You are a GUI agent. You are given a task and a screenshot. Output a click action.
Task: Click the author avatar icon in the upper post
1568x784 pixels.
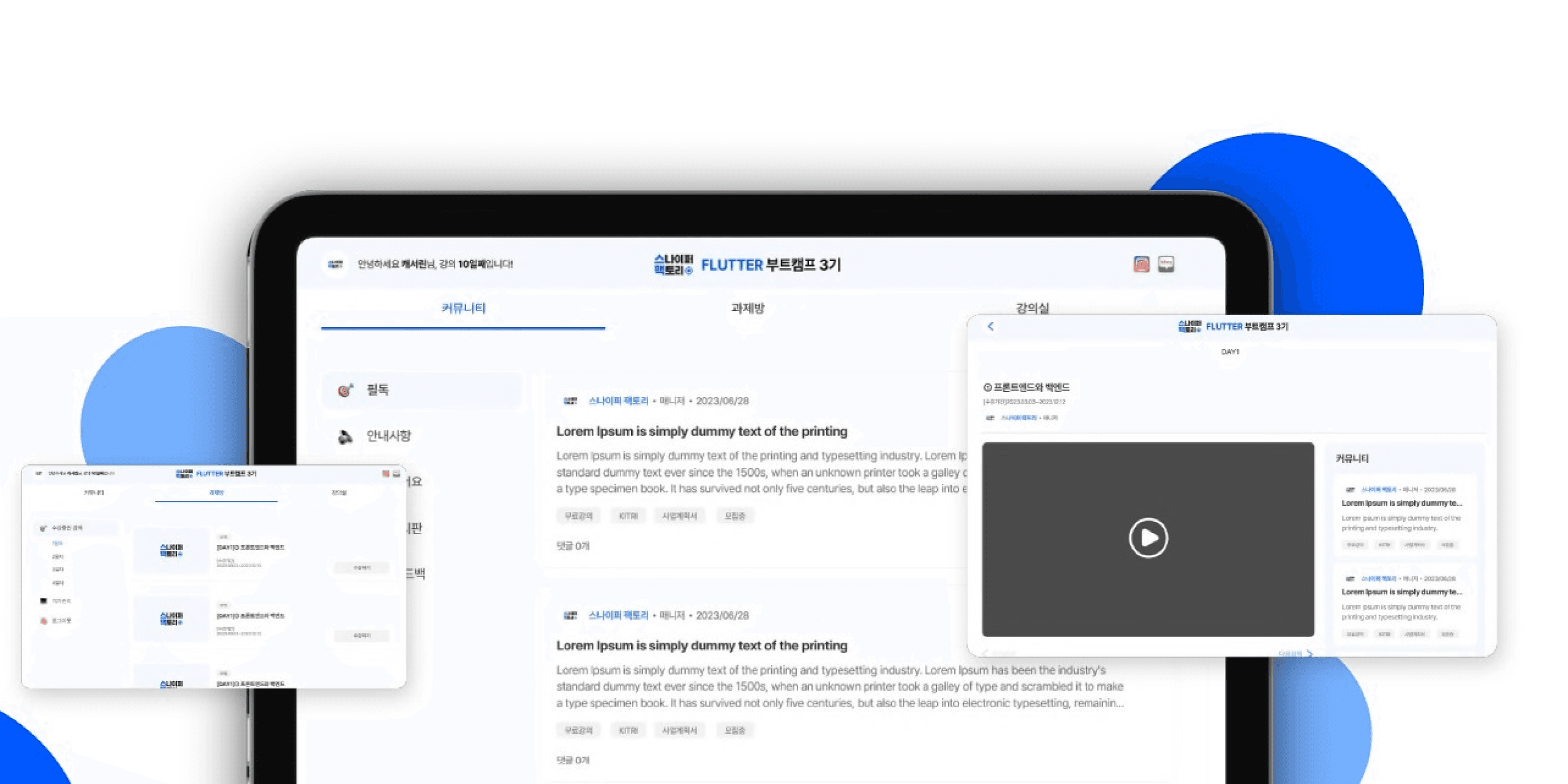pos(570,401)
